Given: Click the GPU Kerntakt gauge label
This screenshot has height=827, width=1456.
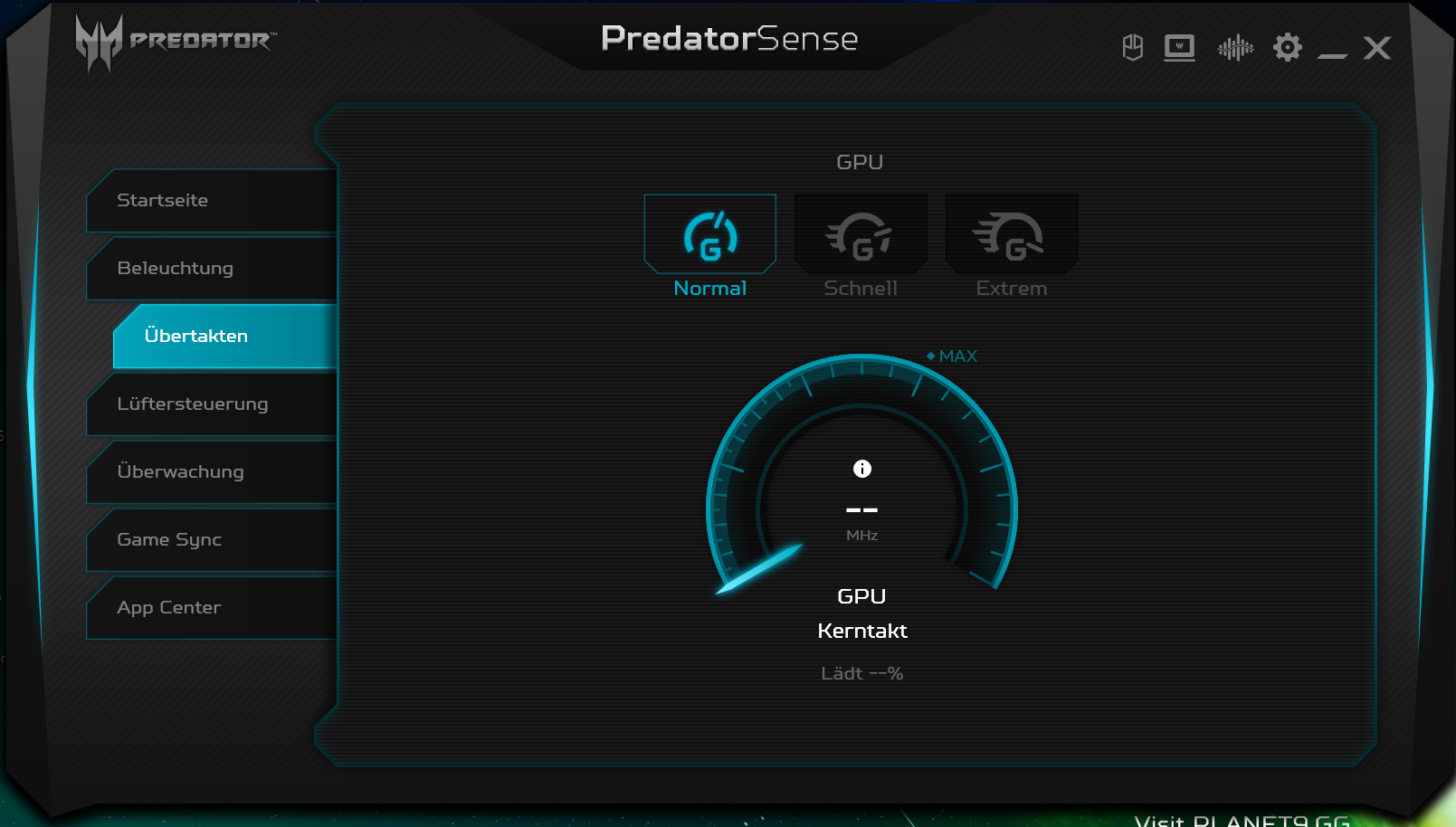Looking at the screenshot, I should point(861,613).
